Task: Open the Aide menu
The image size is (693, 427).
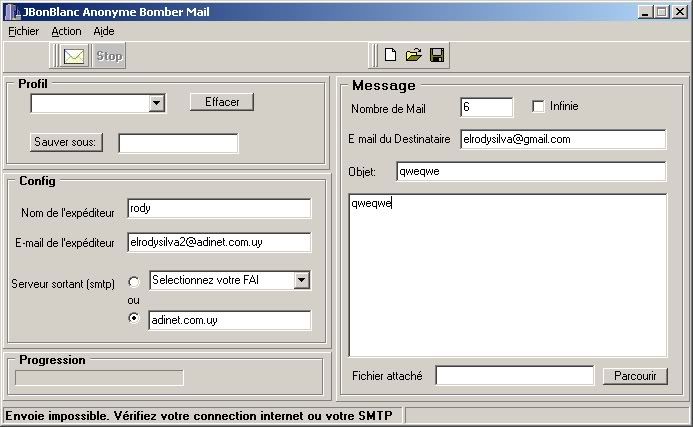Action: tap(104, 31)
